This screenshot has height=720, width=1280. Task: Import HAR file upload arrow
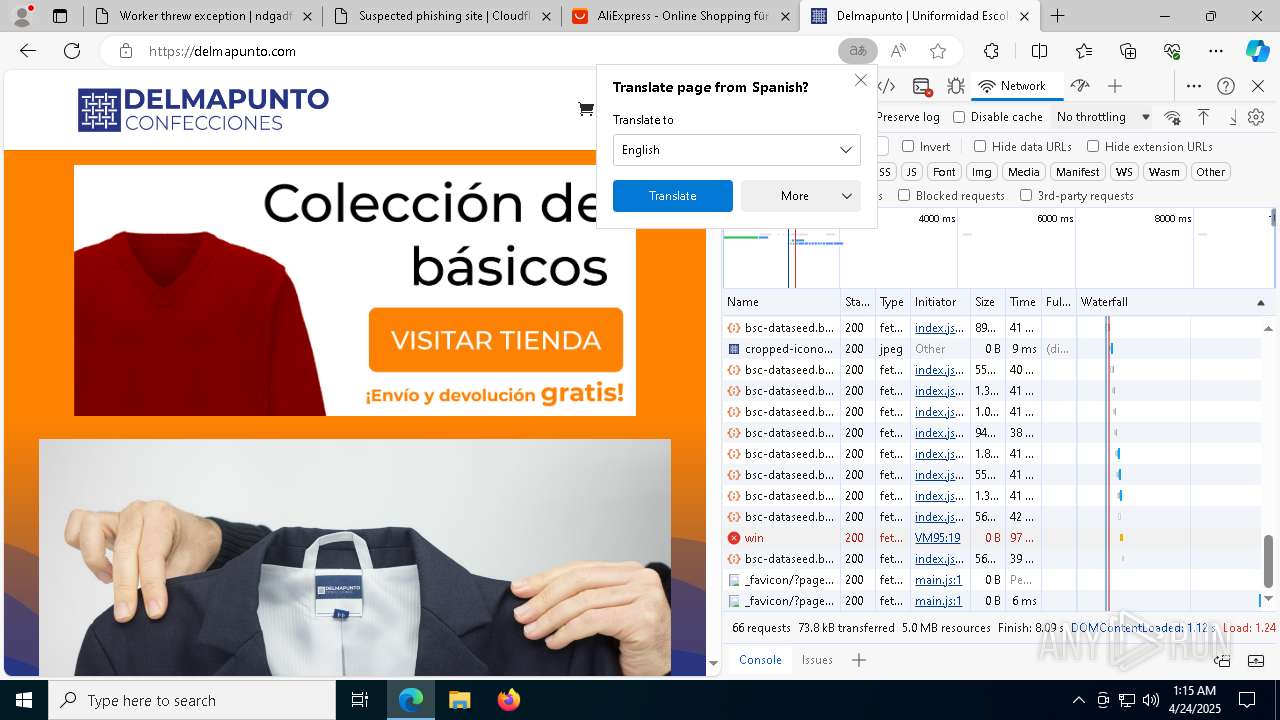[1204, 117]
